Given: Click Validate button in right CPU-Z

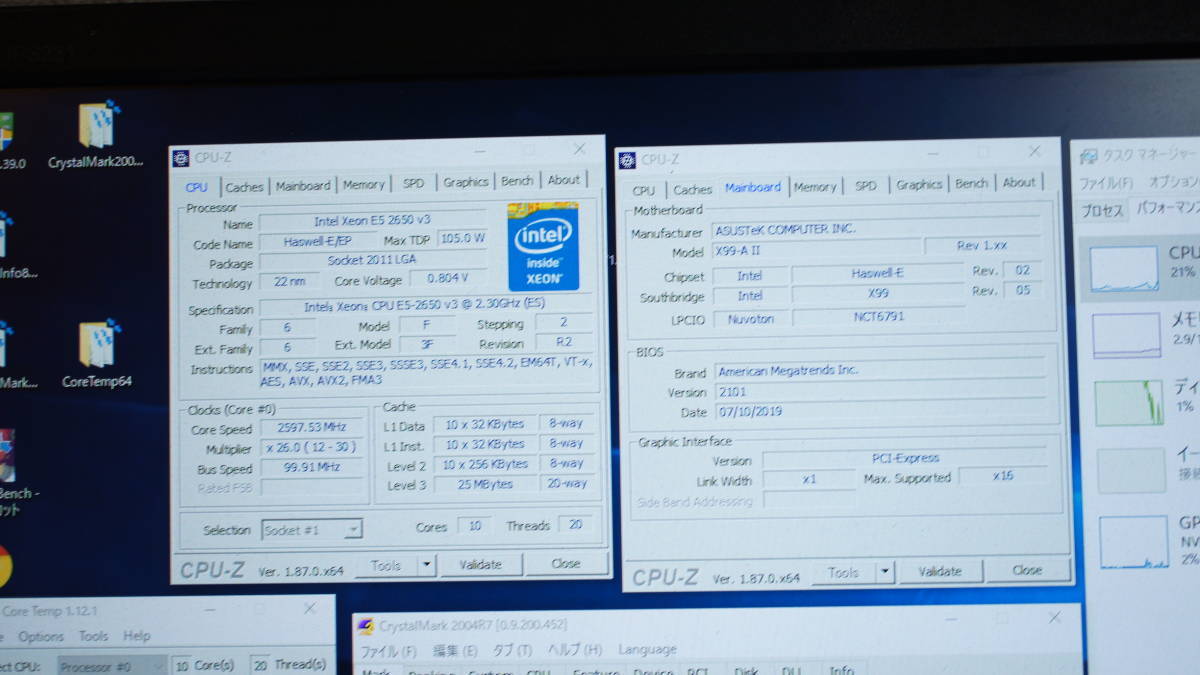Looking at the screenshot, I should click(939, 571).
